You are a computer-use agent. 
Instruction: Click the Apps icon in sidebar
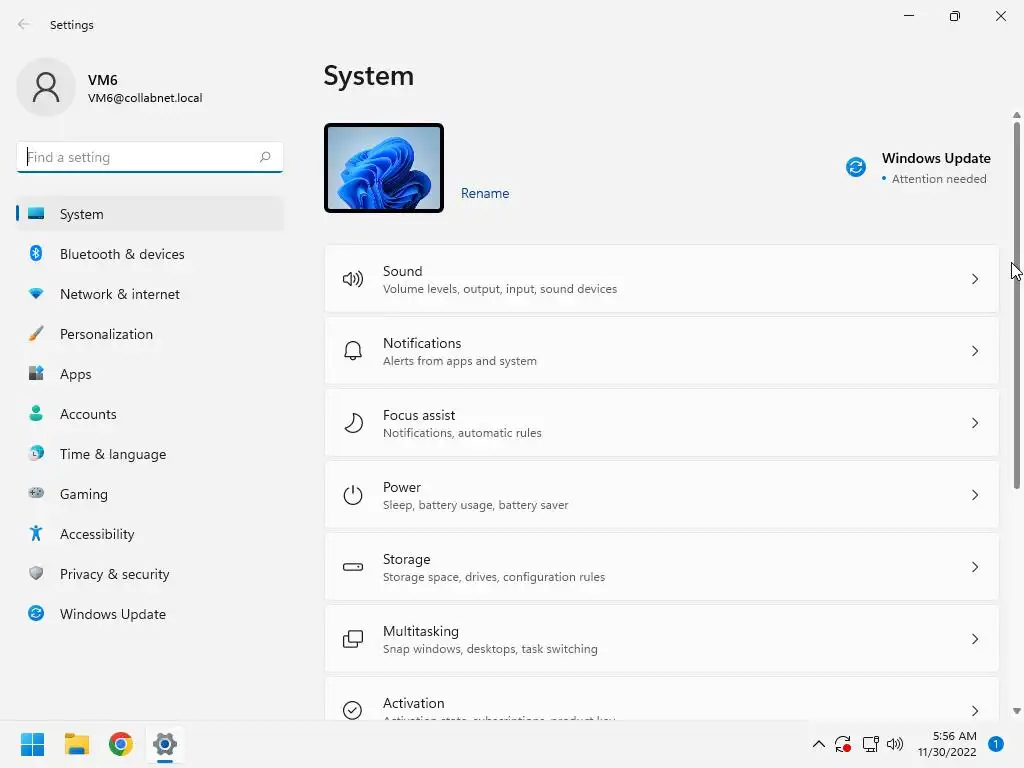(x=36, y=374)
